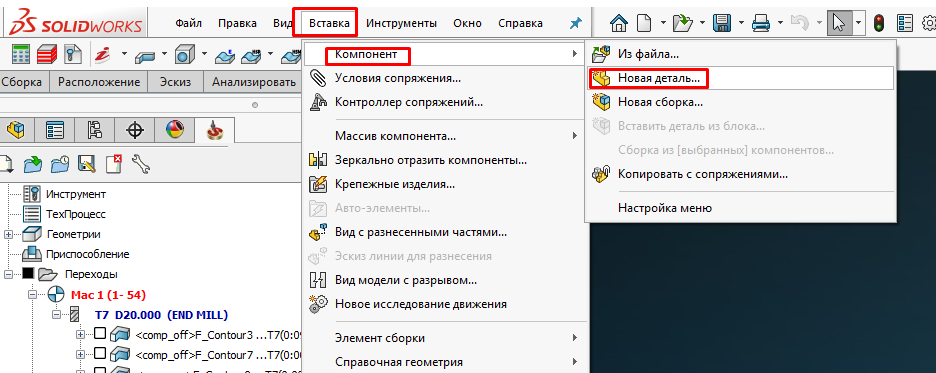The height and width of the screenshot is (373, 936).
Task: Select Зеркально отразить компоненты... item
Action: pyautogui.click(x=444, y=161)
